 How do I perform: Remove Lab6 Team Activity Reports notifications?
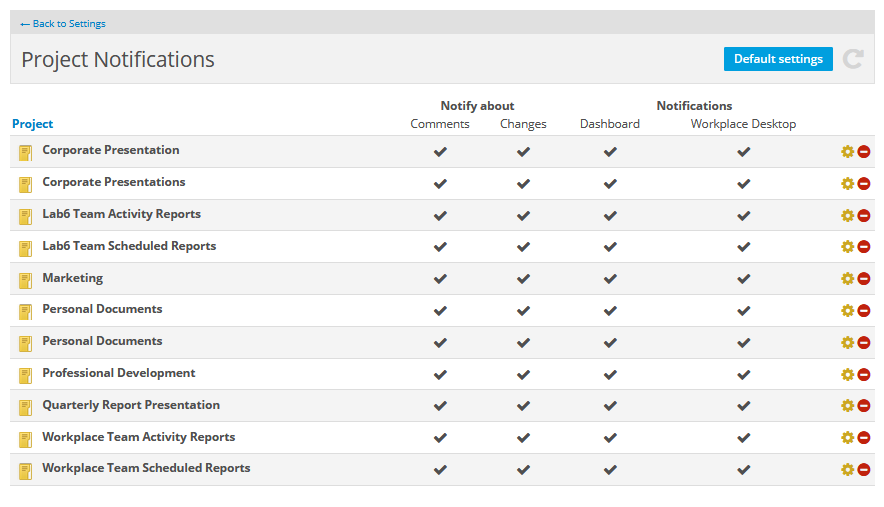864,216
